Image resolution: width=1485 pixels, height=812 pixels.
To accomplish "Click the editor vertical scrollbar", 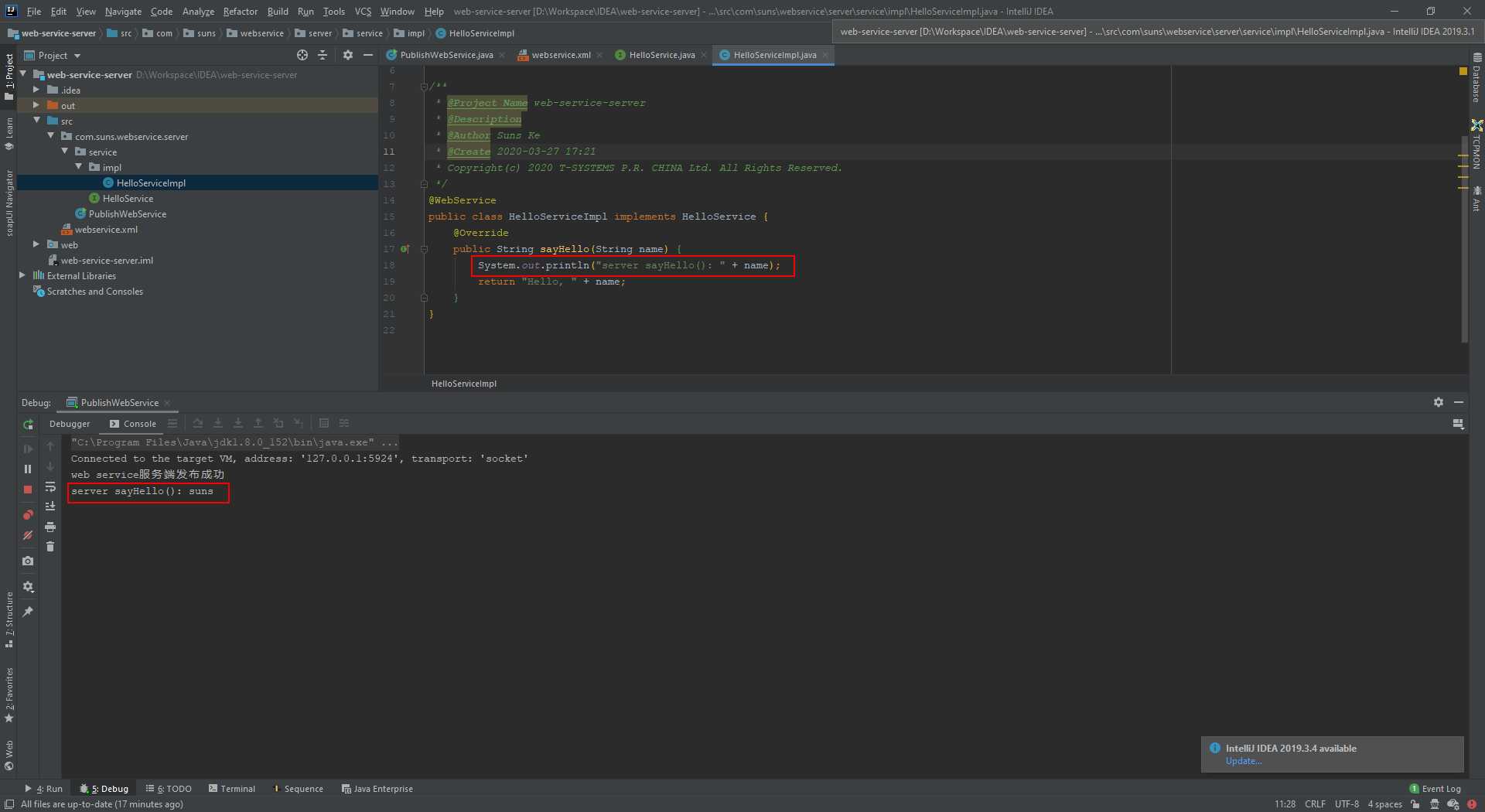I will (x=1464, y=239).
